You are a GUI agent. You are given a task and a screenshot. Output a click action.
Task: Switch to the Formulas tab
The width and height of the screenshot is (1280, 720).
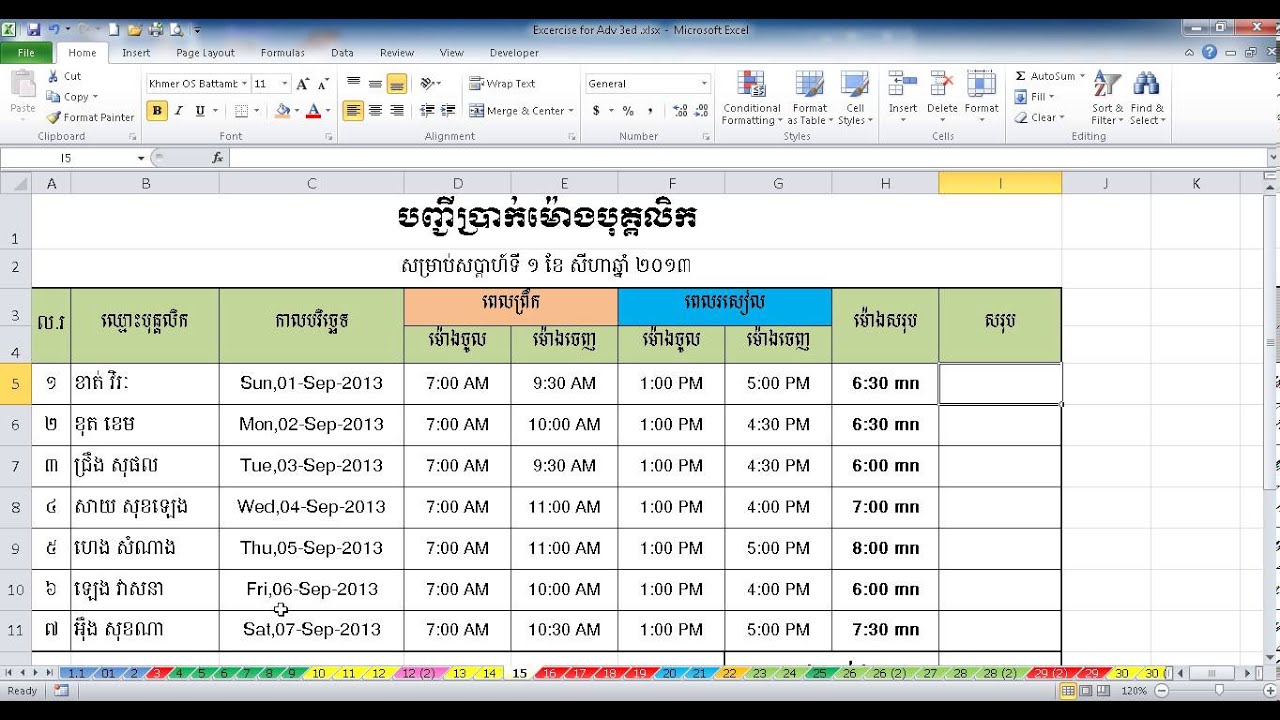pos(282,53)
